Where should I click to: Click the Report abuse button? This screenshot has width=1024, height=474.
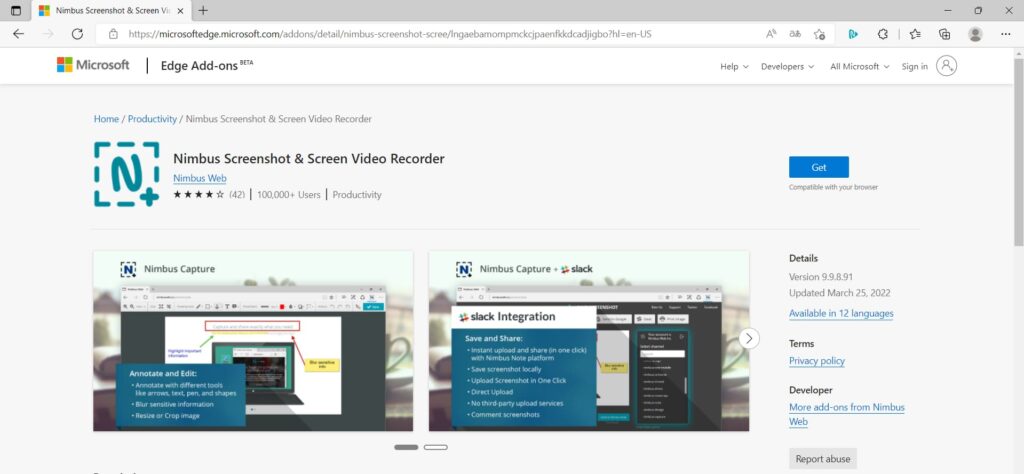tap(823, 459)
